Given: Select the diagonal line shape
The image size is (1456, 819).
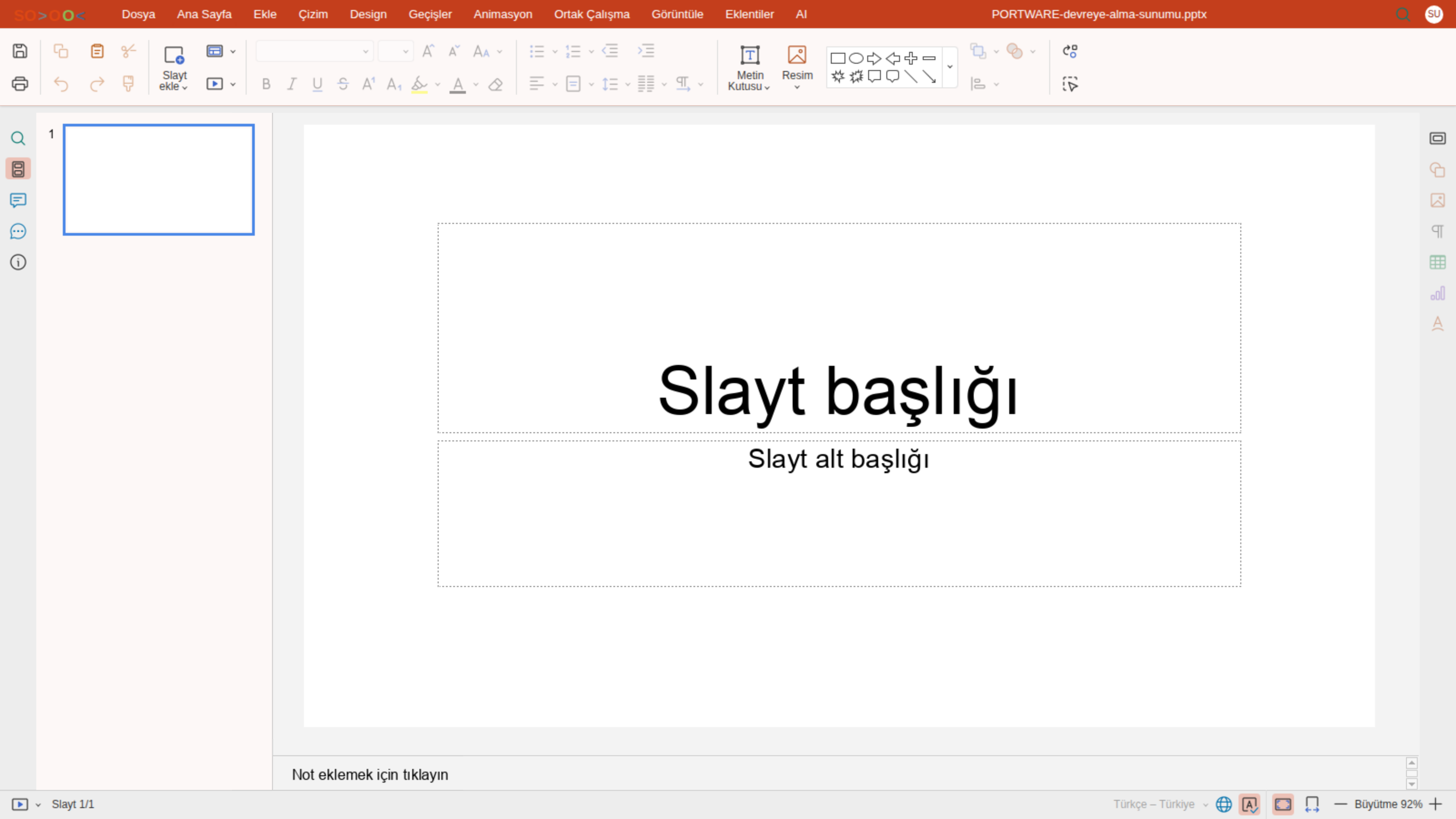Looking at the screenshot, I should click(x=910, y=76).
